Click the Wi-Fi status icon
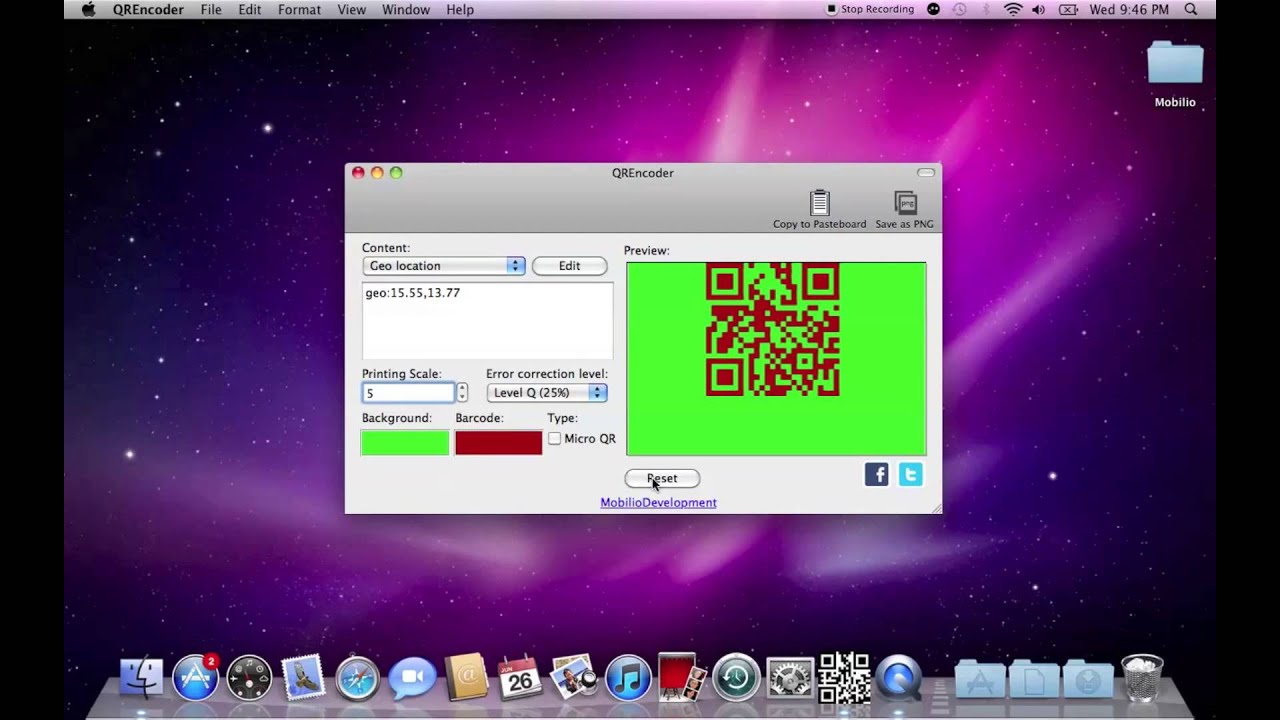Image resolution: width=1280 pixels, height=720 pixels. [x=1013, y=9]
